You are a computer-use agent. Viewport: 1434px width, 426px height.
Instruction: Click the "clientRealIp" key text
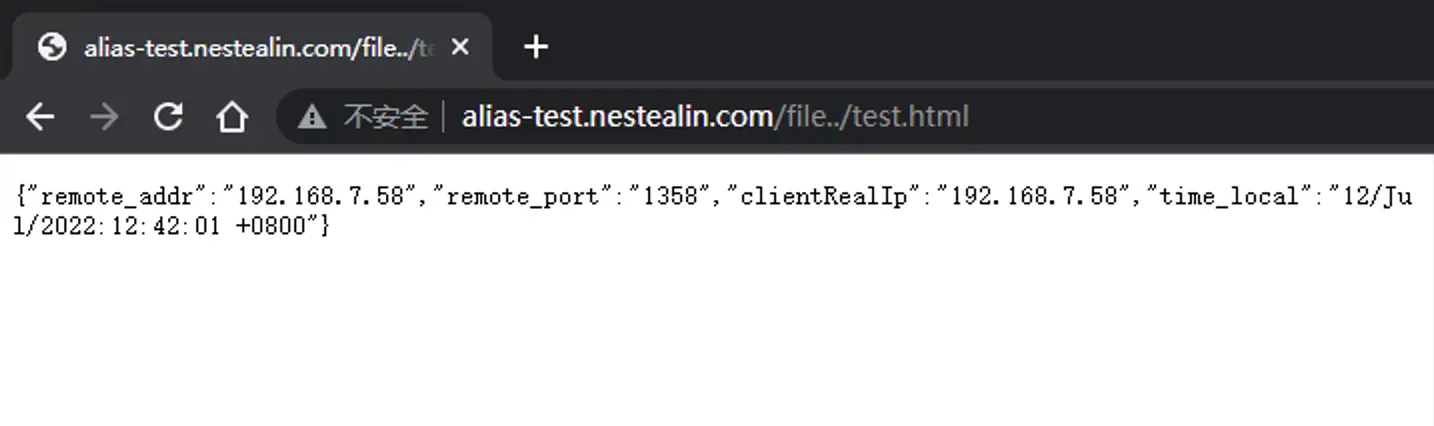pos(824,196)
